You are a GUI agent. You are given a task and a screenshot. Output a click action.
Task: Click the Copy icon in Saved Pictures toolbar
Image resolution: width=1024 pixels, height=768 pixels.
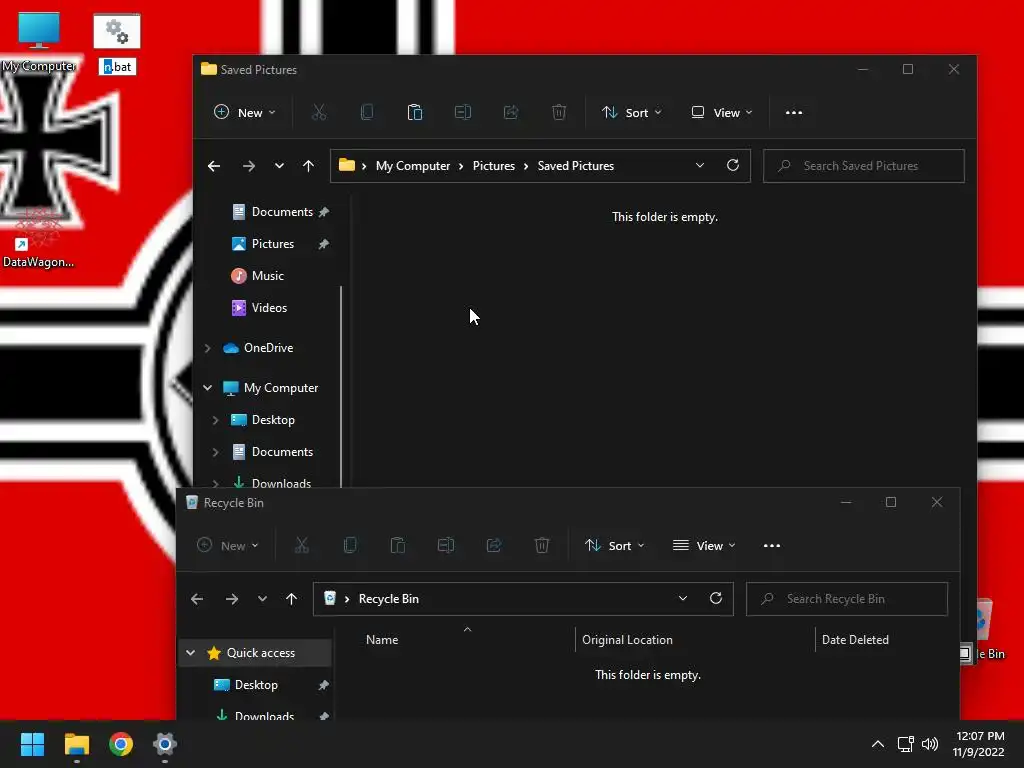(x=367, y=112)
